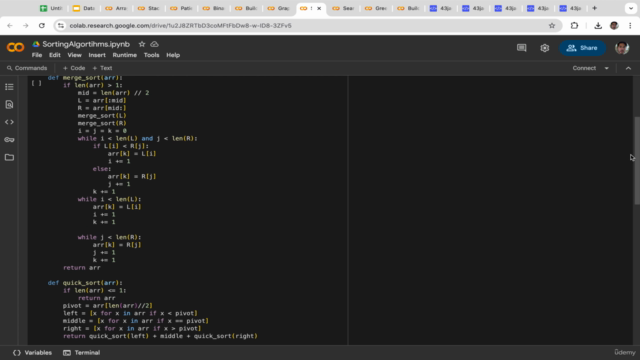
Task: Switch to the Stac tab
Action: click(149, 8)
